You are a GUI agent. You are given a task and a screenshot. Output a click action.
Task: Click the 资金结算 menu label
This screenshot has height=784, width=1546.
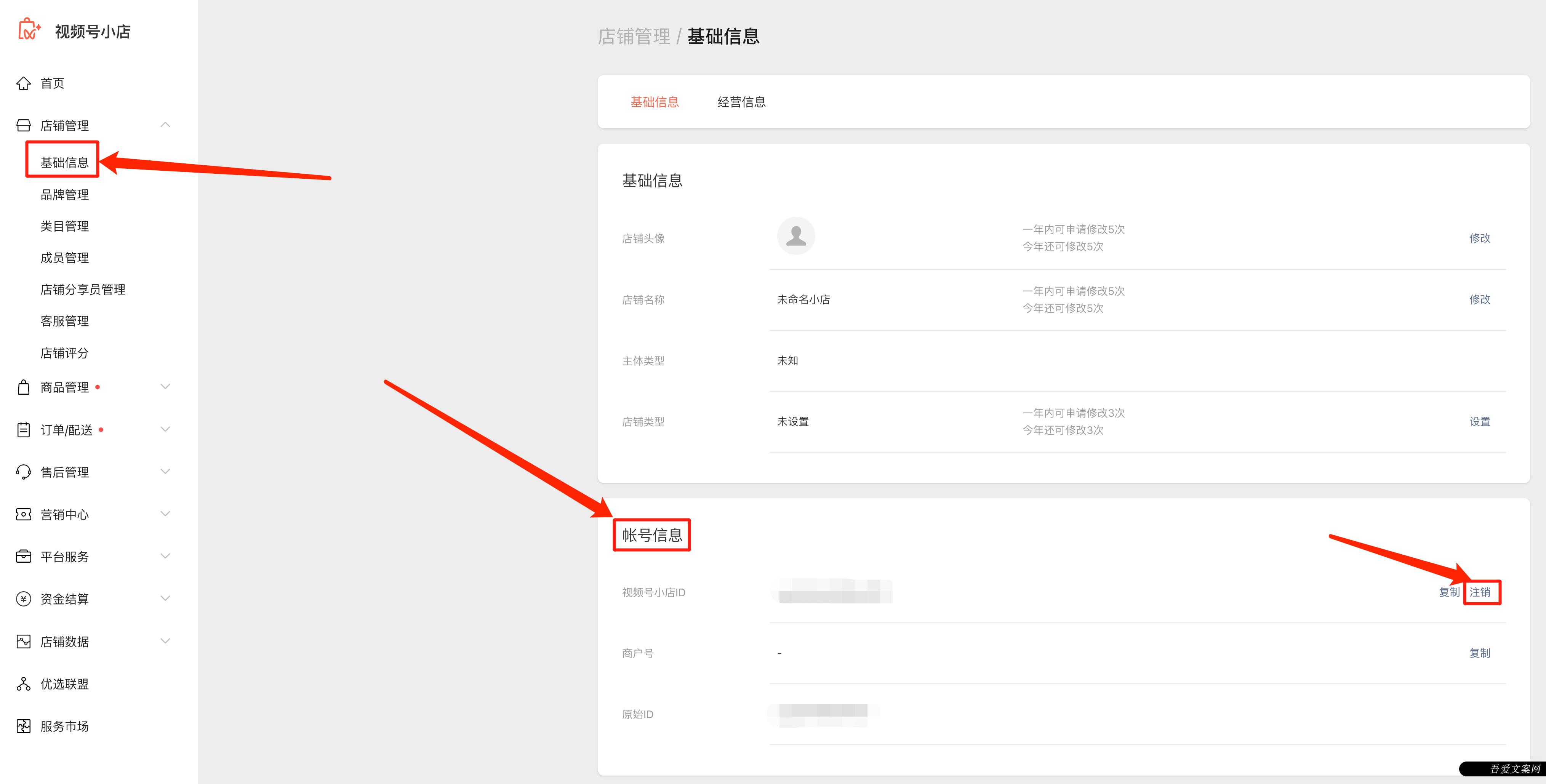pos(64,599)
